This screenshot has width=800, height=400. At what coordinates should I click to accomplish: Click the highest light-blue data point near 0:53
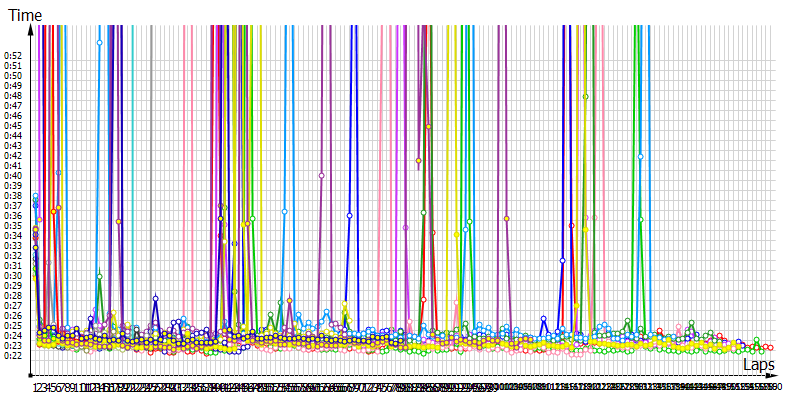point(99,42)
